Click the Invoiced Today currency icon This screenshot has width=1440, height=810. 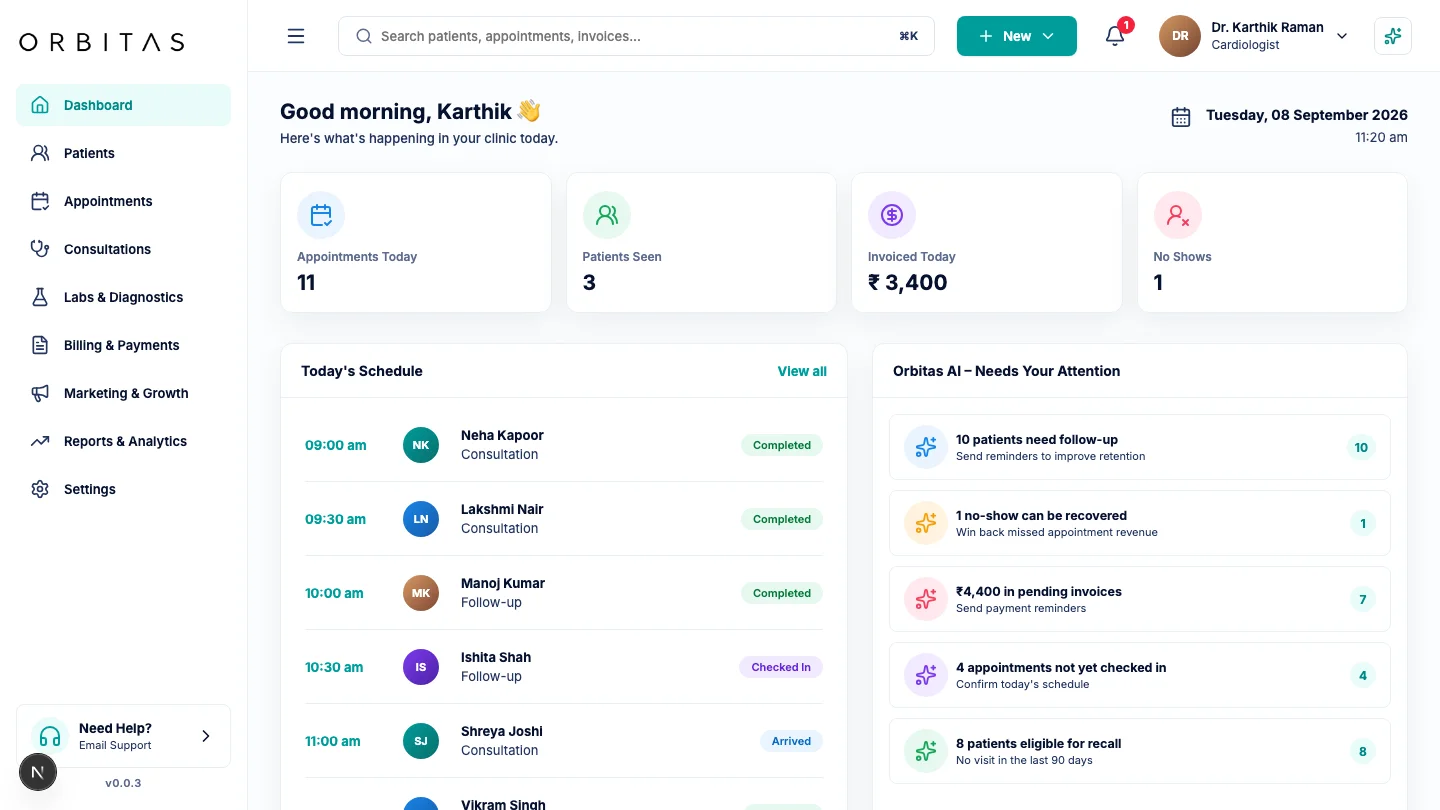(x=892, y=215)
